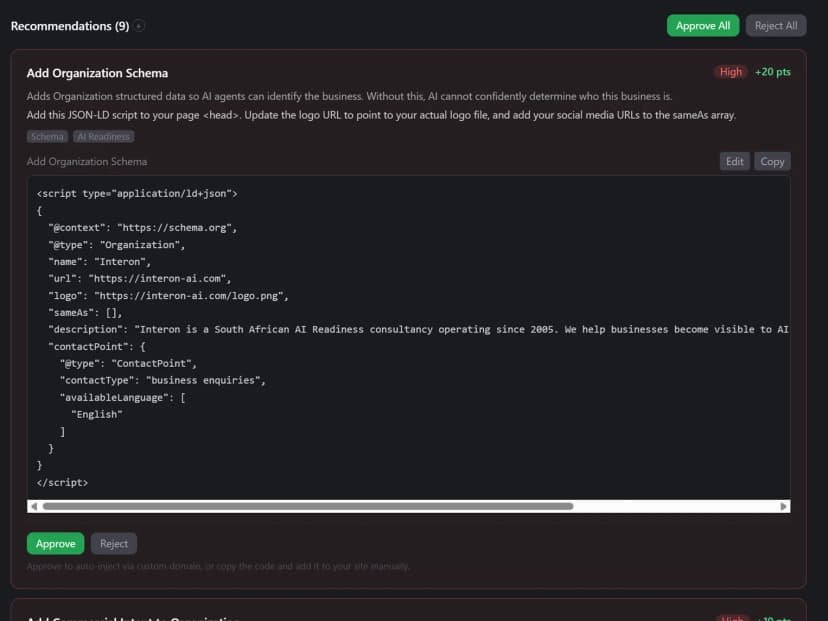Screen dimensions: 828x621
Task: Click the auto-inject hint text below Approve
Action: click(x=218, y=566)
